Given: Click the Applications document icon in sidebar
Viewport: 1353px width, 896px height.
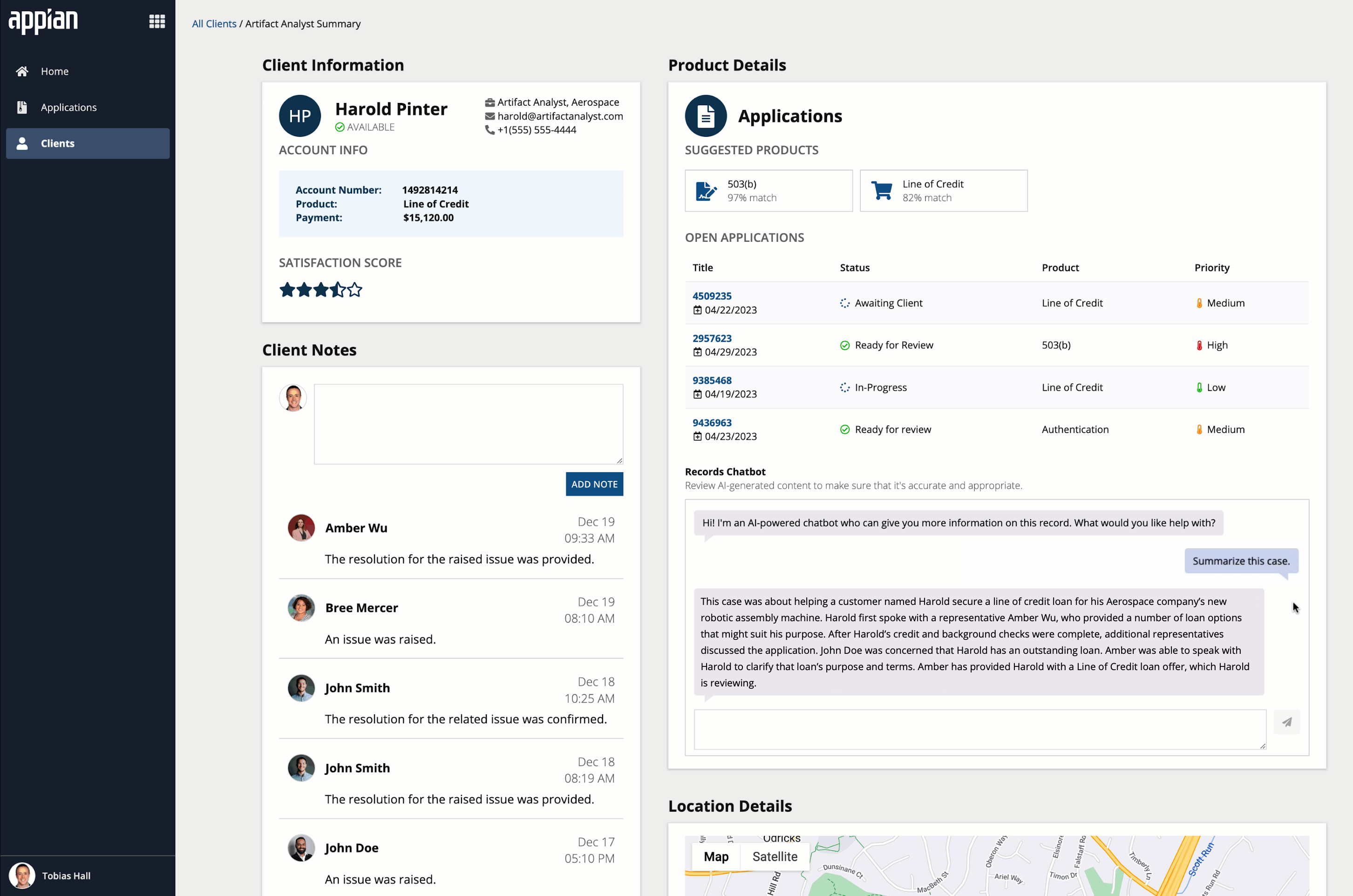Looking at the screenshot, I should pyautogui.click(x=22, y=108).
